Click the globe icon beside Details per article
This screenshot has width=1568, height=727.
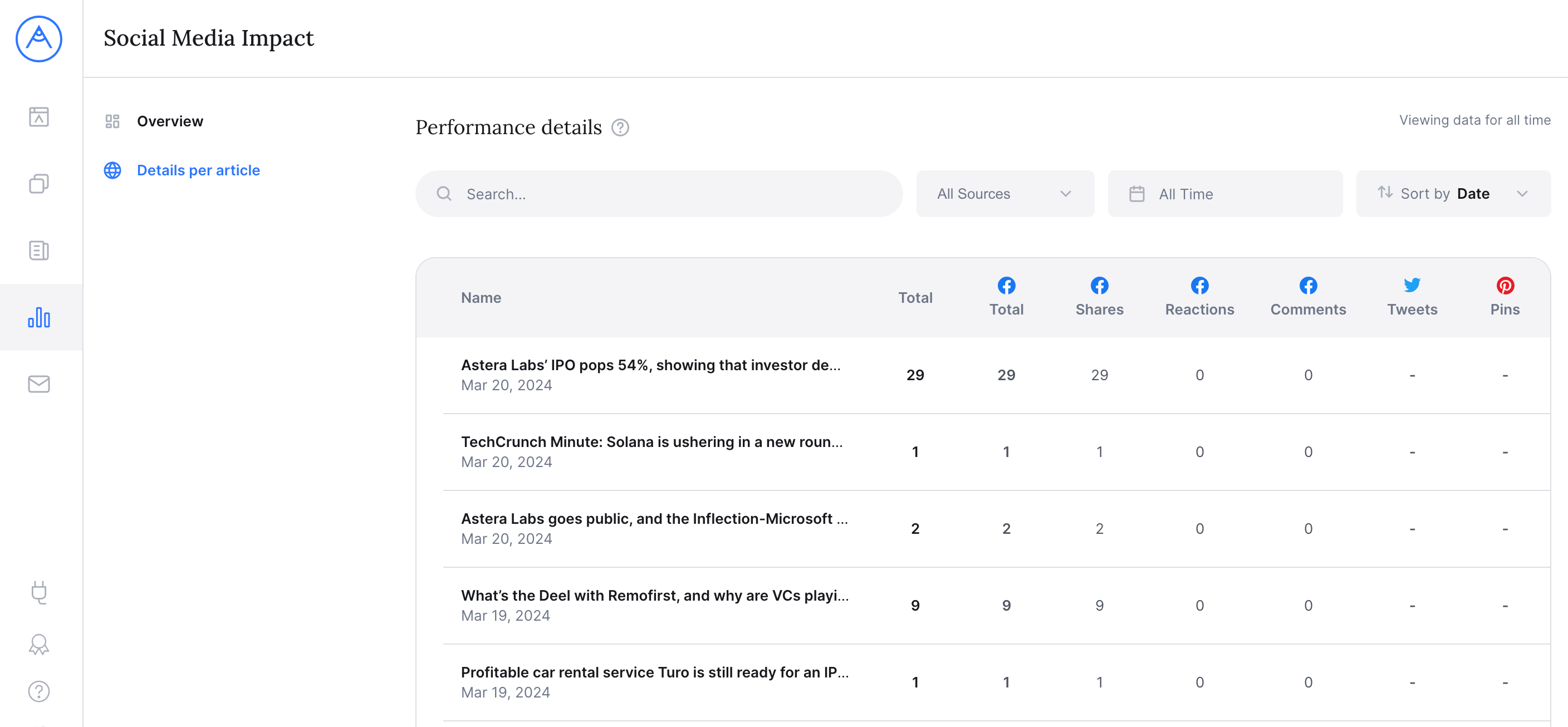(x=112, y=170)
